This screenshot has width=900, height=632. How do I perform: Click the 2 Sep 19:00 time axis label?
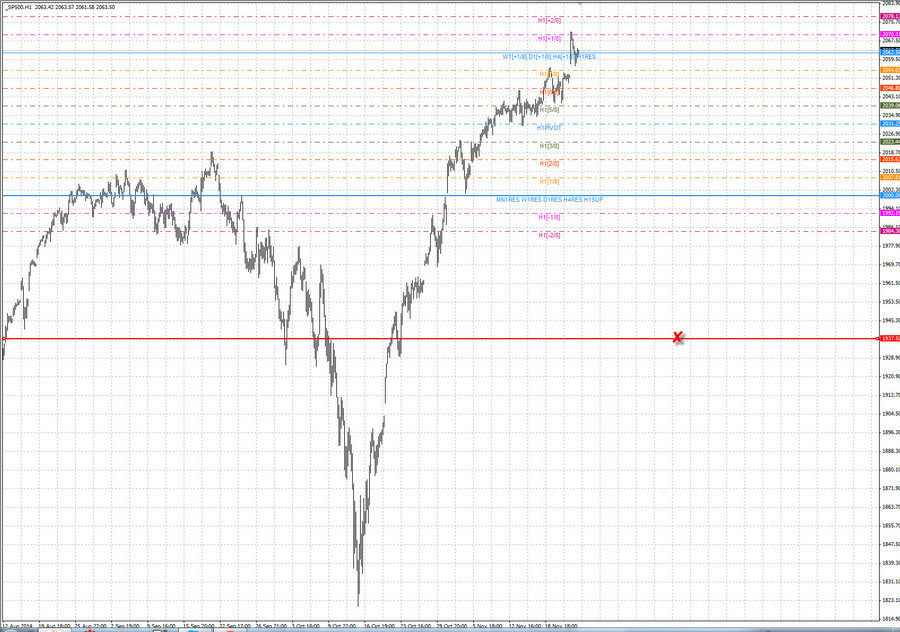125,626
